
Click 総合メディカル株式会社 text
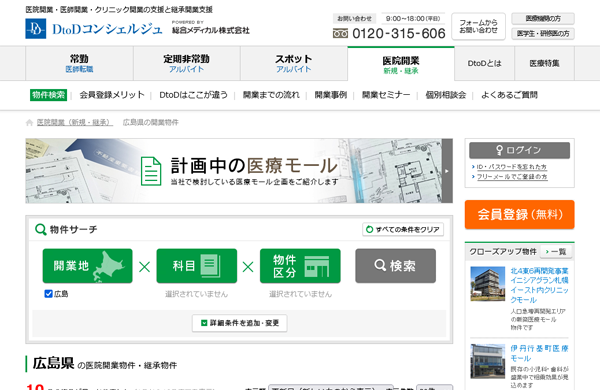coord(210,30)
